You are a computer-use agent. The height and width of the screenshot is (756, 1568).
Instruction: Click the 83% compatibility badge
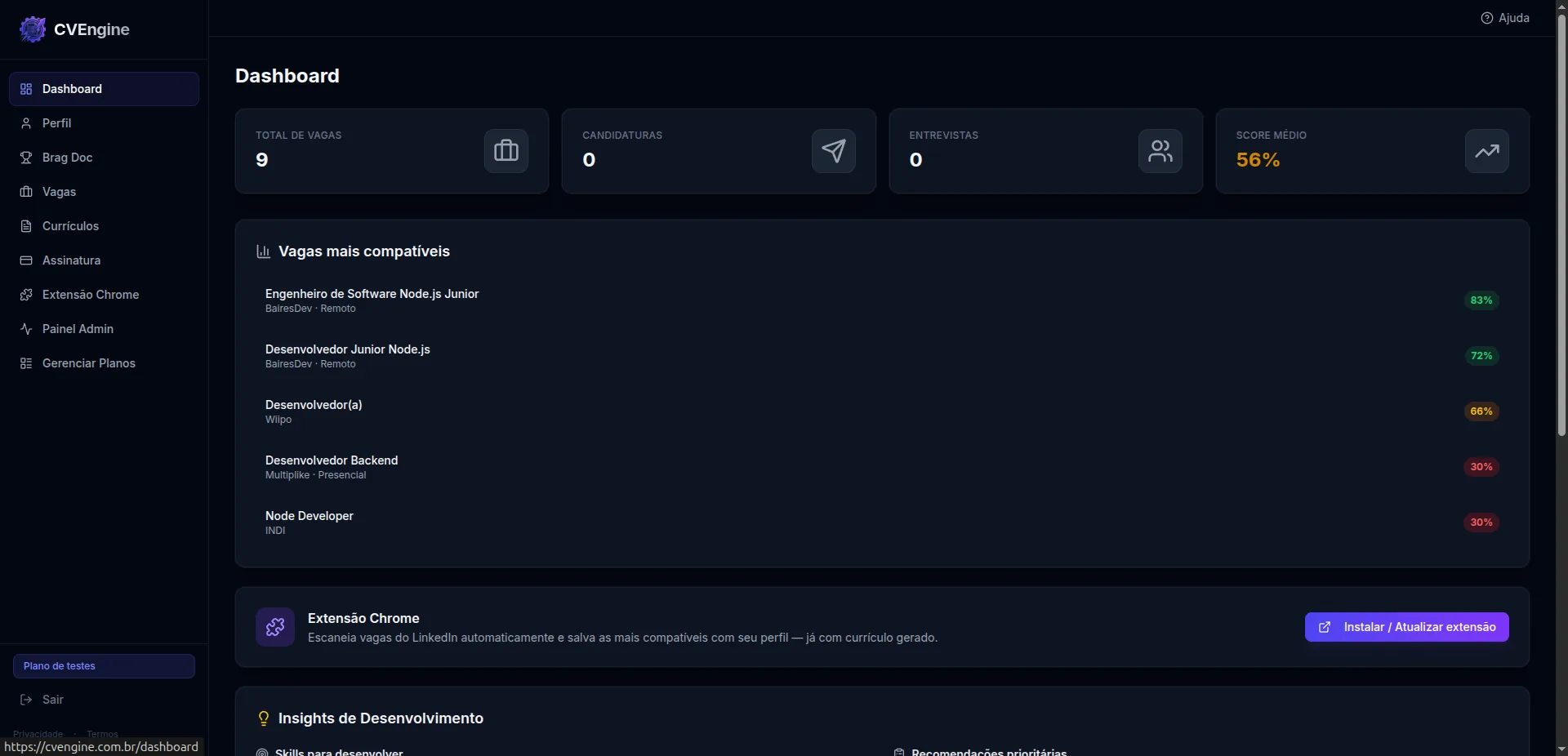click(x=1479, y=300)
